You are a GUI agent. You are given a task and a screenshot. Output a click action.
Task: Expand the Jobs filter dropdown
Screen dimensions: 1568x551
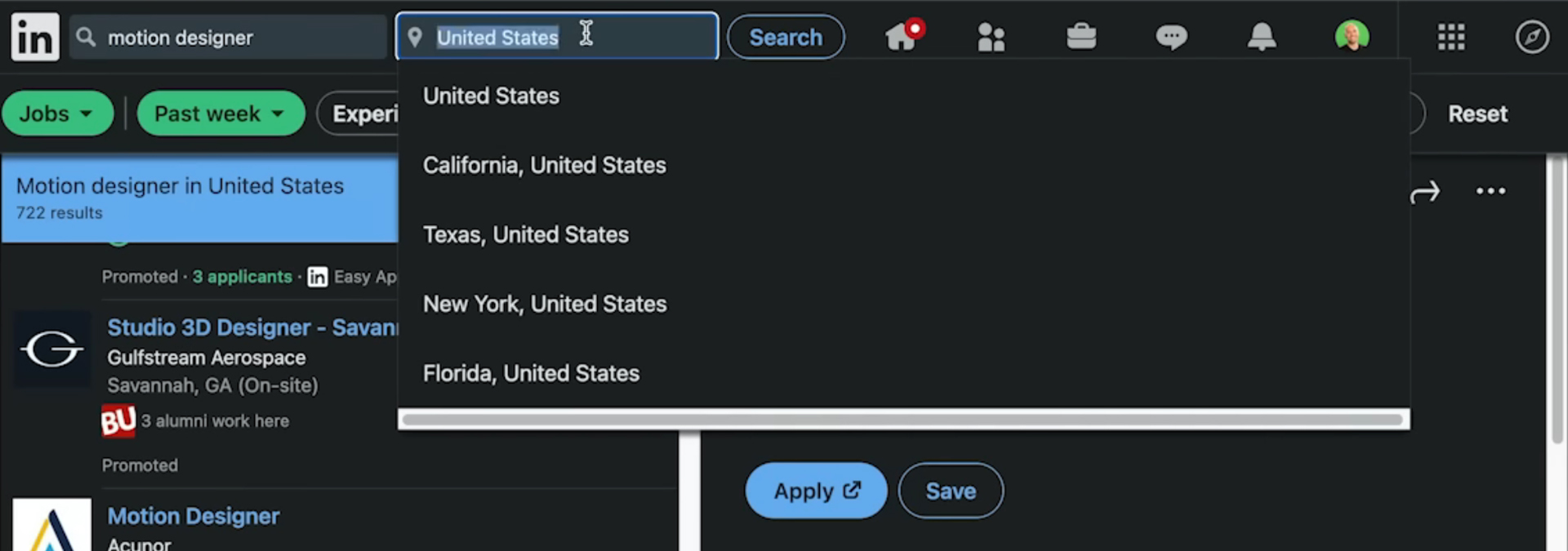pyautogui.click(x=57, y=113)
